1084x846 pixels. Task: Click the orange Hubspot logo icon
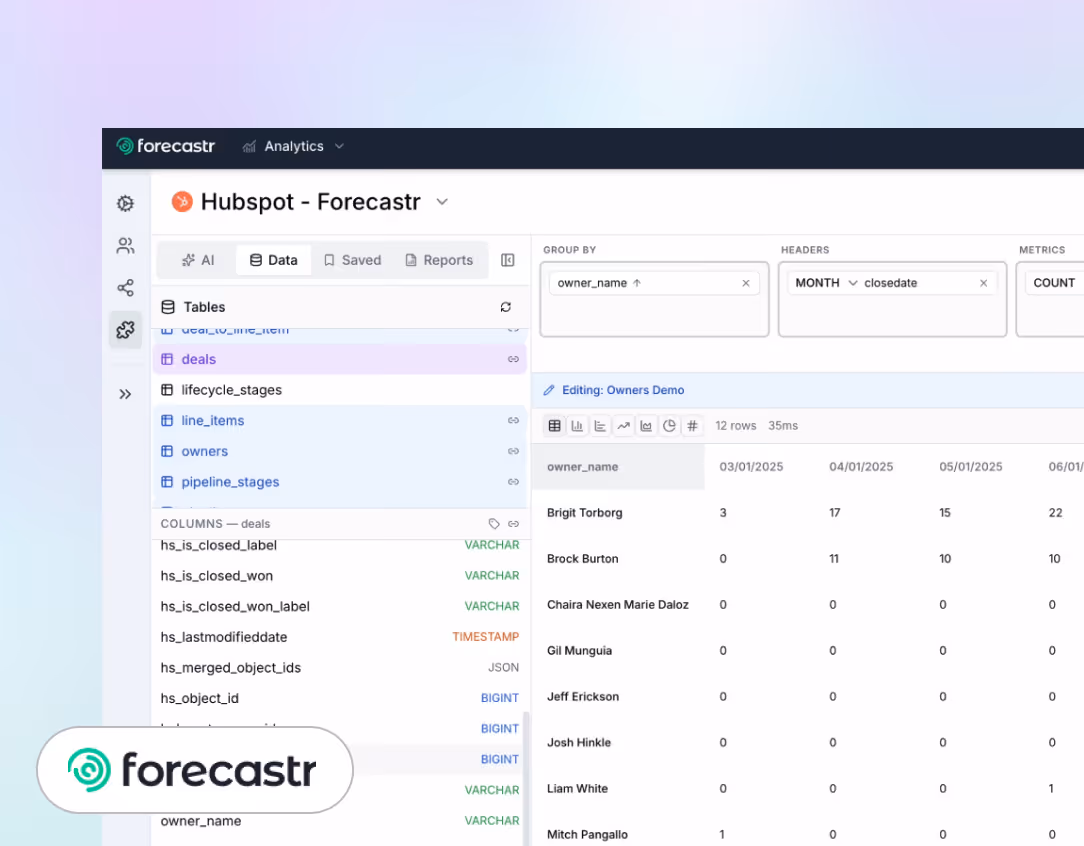point(182,202)
